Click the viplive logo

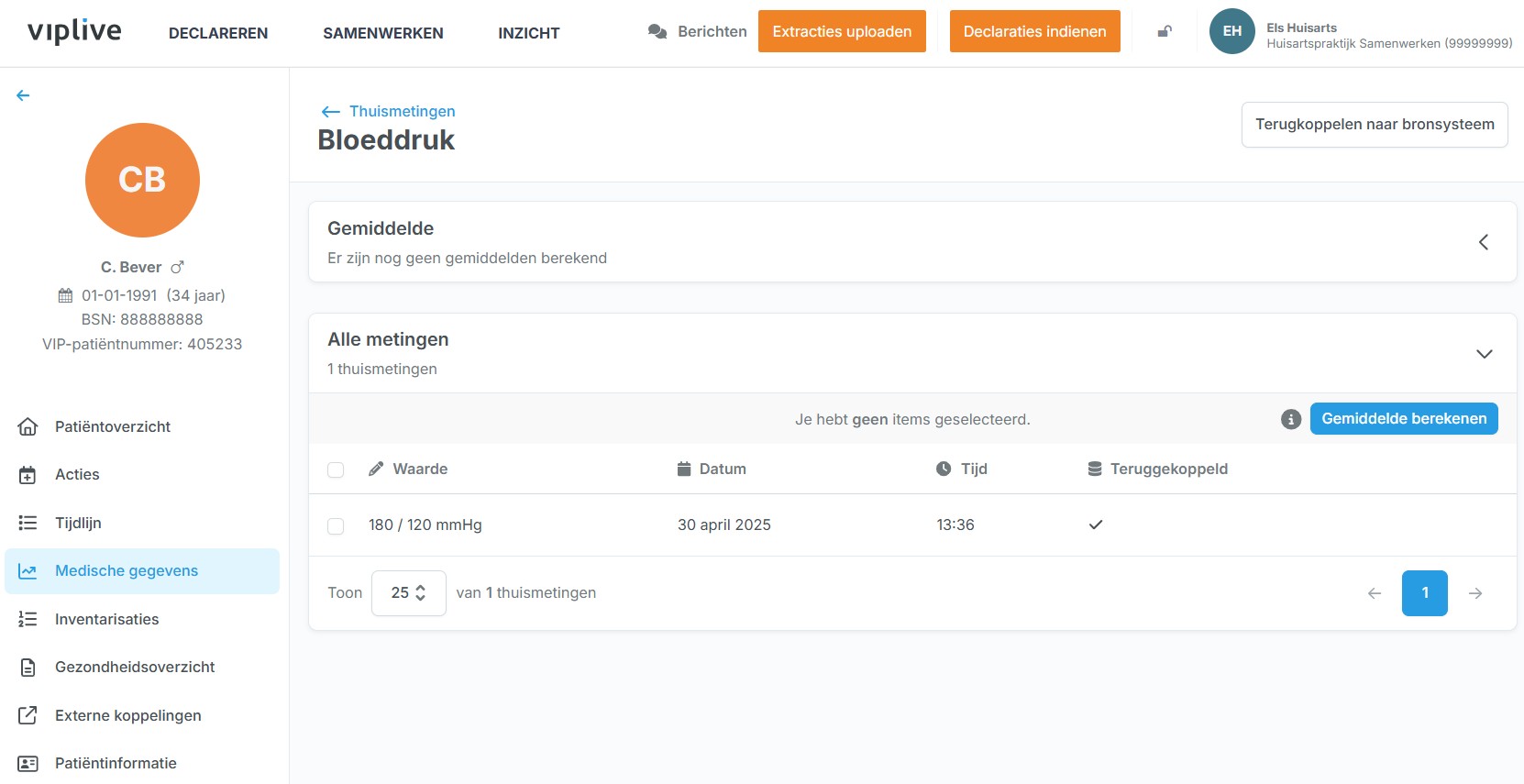pos(74,31)
